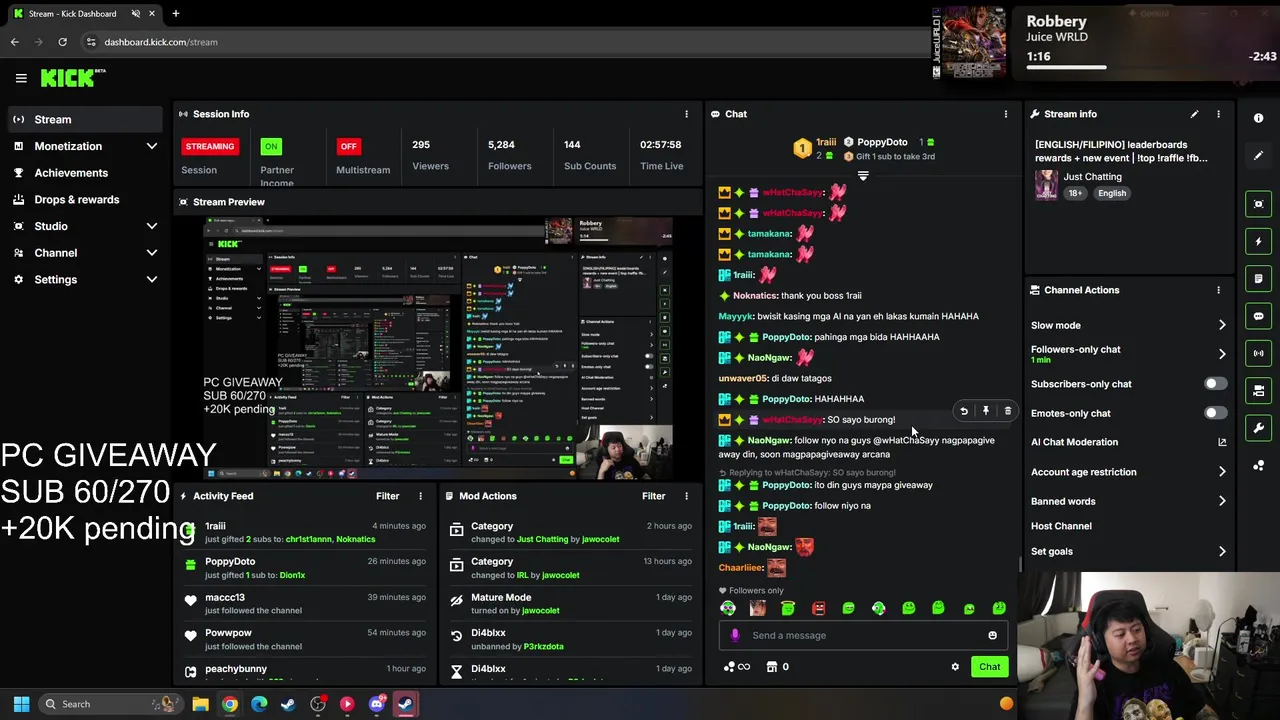Screen dimensions: 1280x720
Task: Click the Kick logo
Action: (x=73, y=78)
